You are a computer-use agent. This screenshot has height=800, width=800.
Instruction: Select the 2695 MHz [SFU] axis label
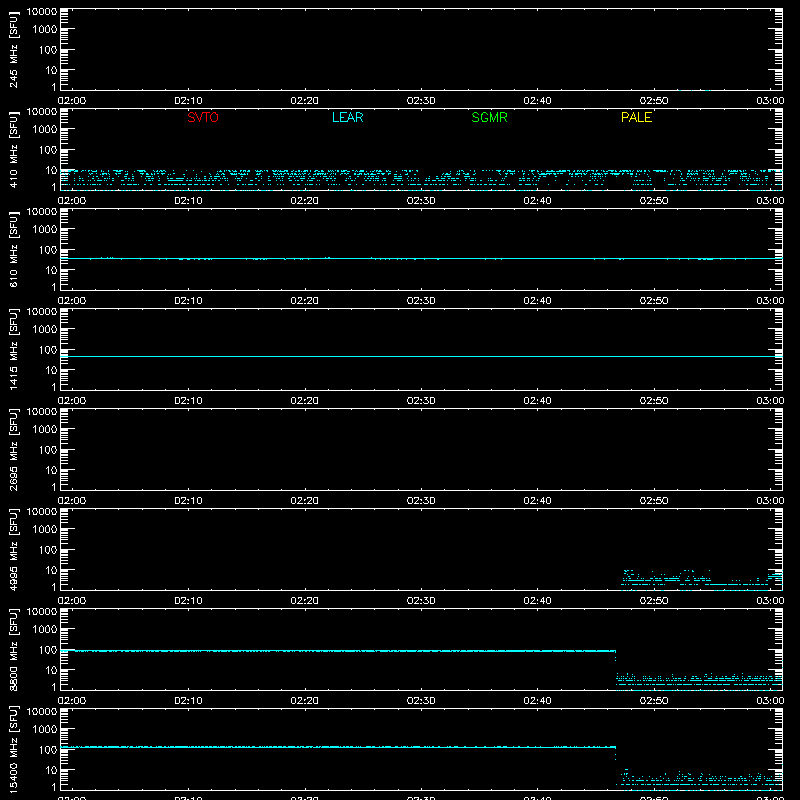13,450
